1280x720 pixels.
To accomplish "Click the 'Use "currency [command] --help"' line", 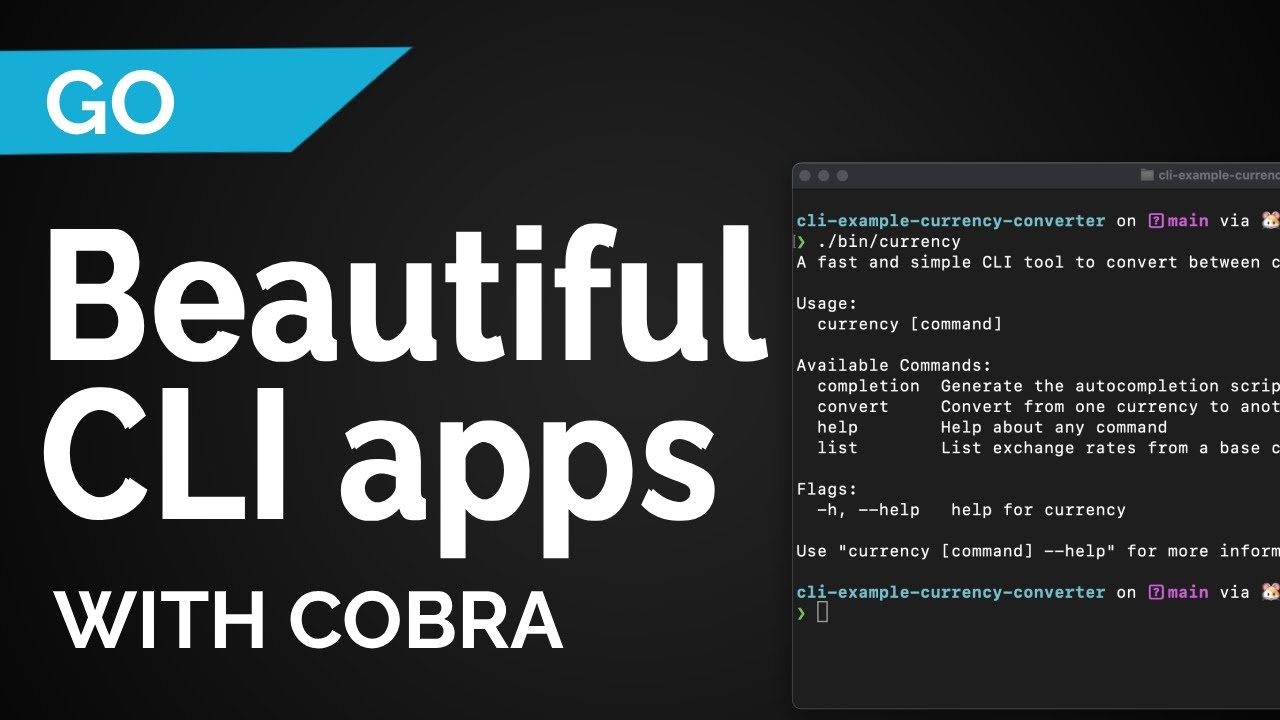I will [1038, 551].
